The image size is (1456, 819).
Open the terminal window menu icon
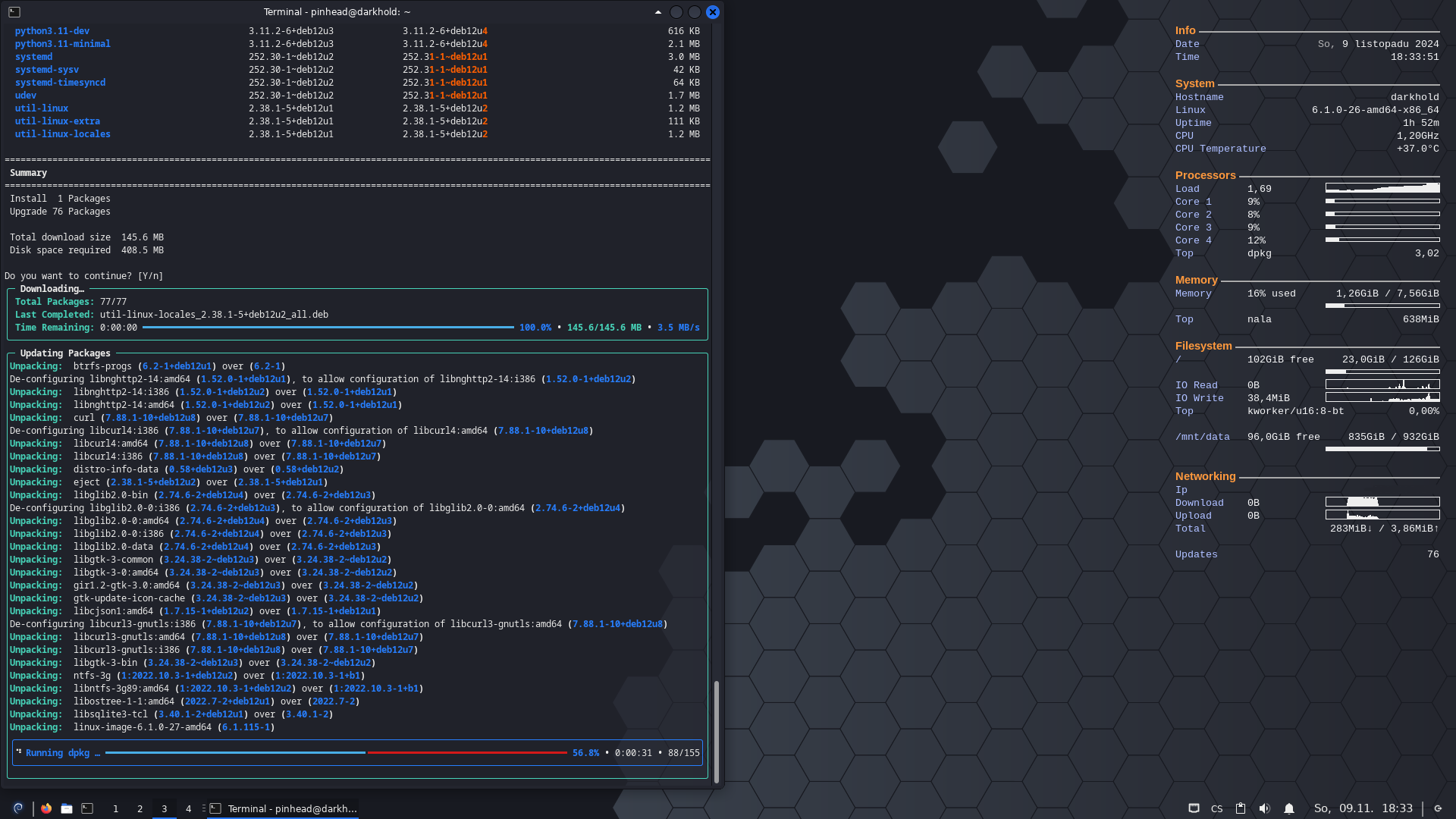click(x=14, y=12)
